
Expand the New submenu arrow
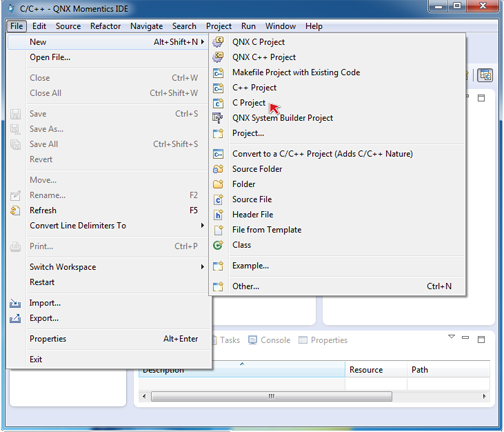(x=202, y=42)
